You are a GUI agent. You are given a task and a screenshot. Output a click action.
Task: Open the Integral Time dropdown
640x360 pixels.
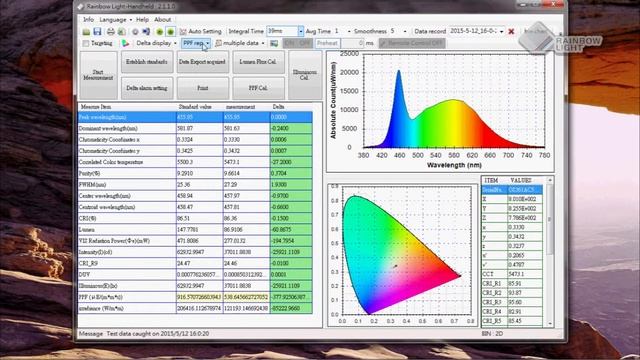coord(301,31)
